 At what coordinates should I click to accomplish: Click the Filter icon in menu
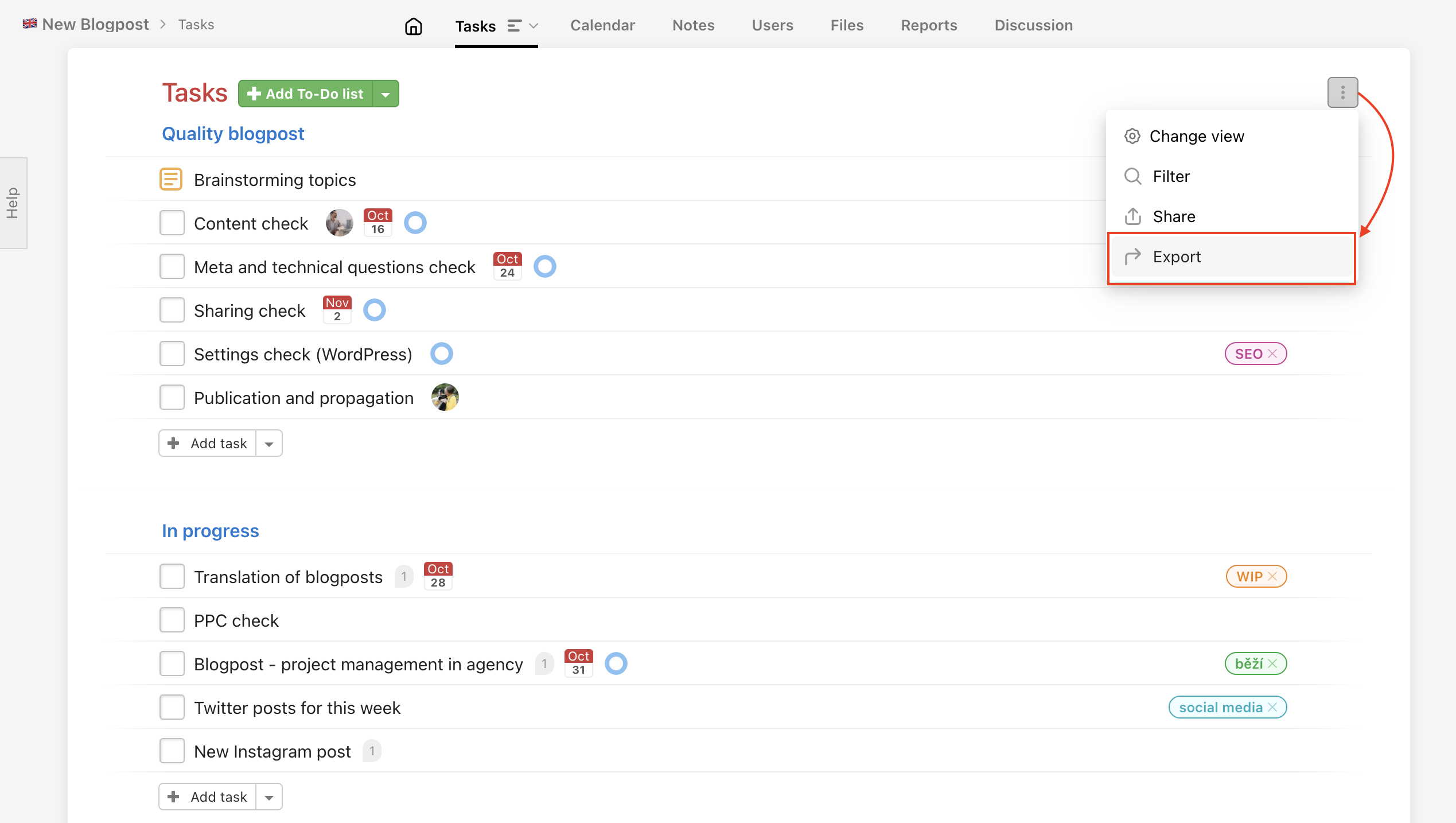point(1134,176)
